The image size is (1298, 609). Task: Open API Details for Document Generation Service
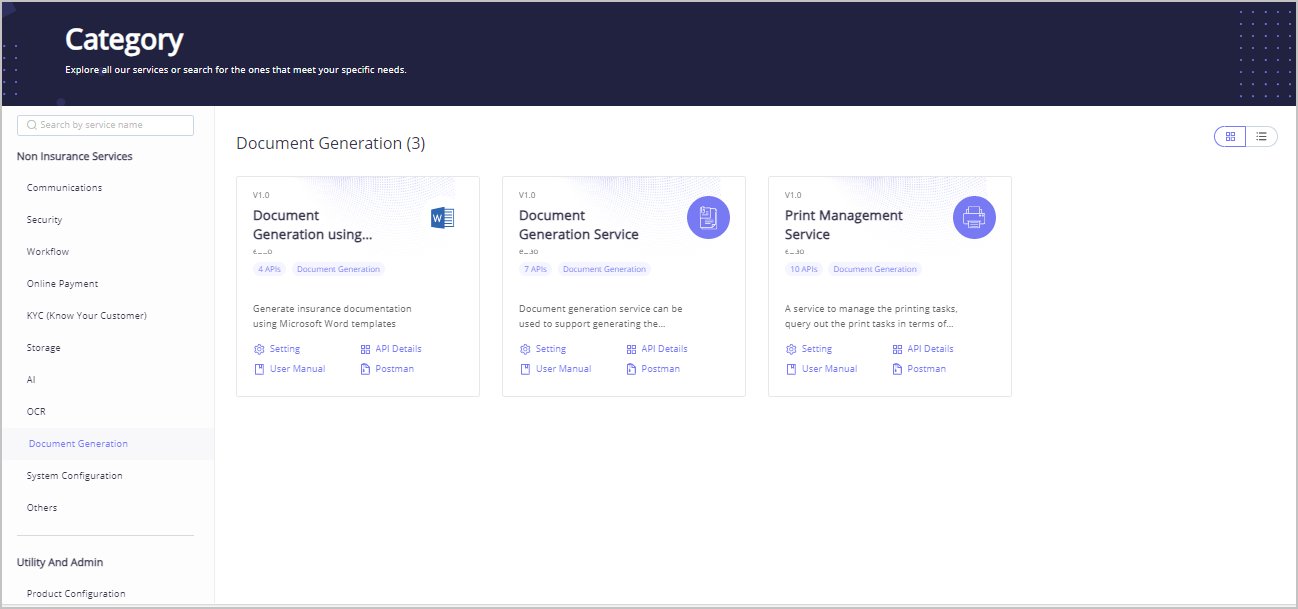pyautogui.click(x=664, y=349)
